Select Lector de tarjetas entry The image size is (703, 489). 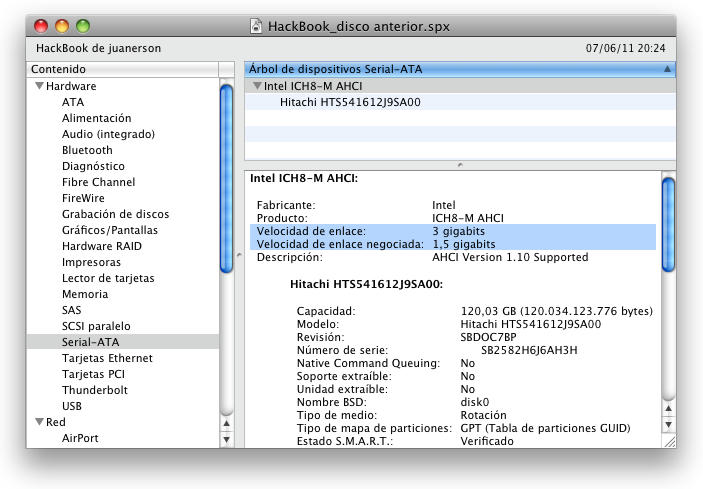[x=108, y=278]
